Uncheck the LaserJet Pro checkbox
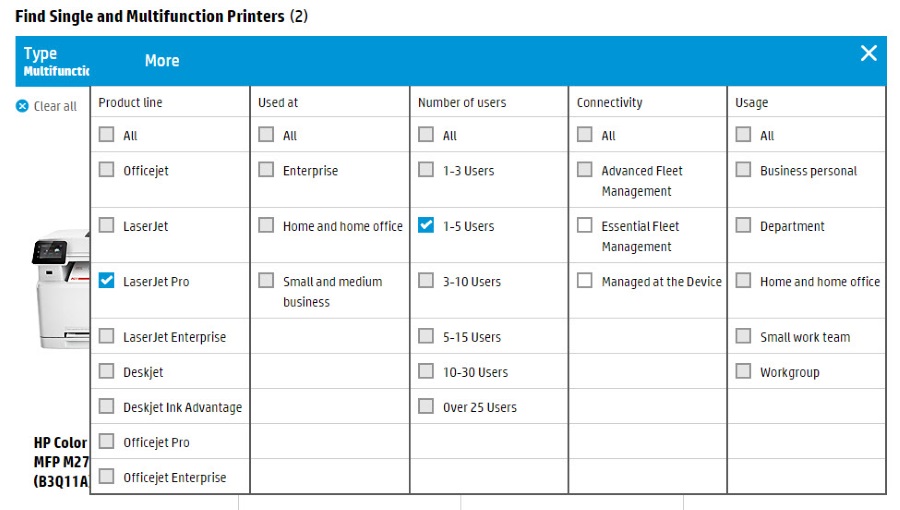 (x=107, y=281)
